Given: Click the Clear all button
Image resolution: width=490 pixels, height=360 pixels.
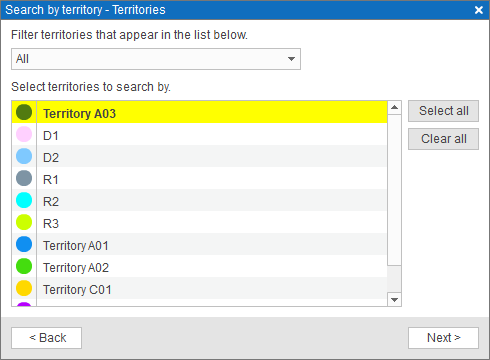Looking at the screenshot, I should point(443,139).
